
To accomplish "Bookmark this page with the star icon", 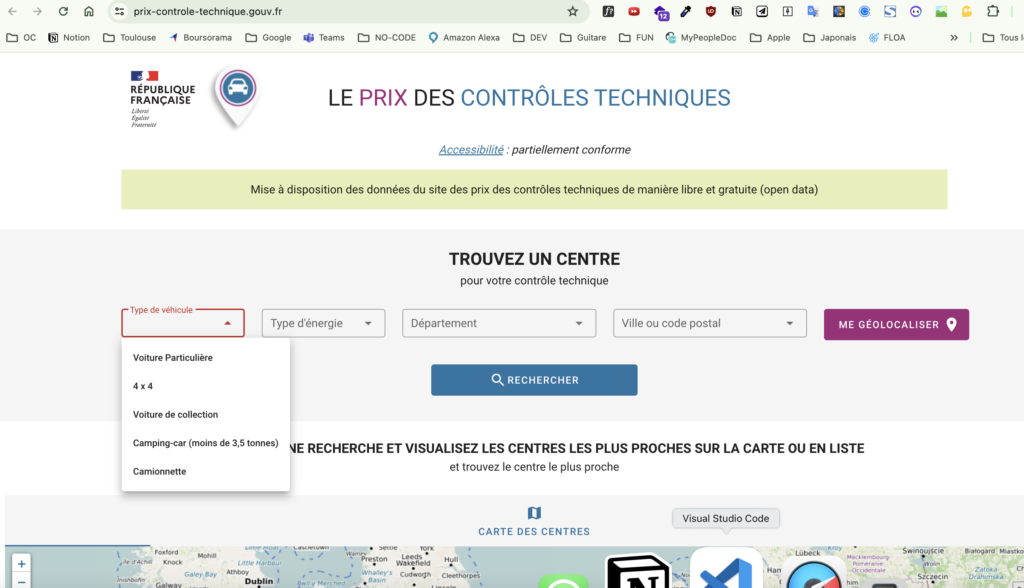I will point(573,11).
